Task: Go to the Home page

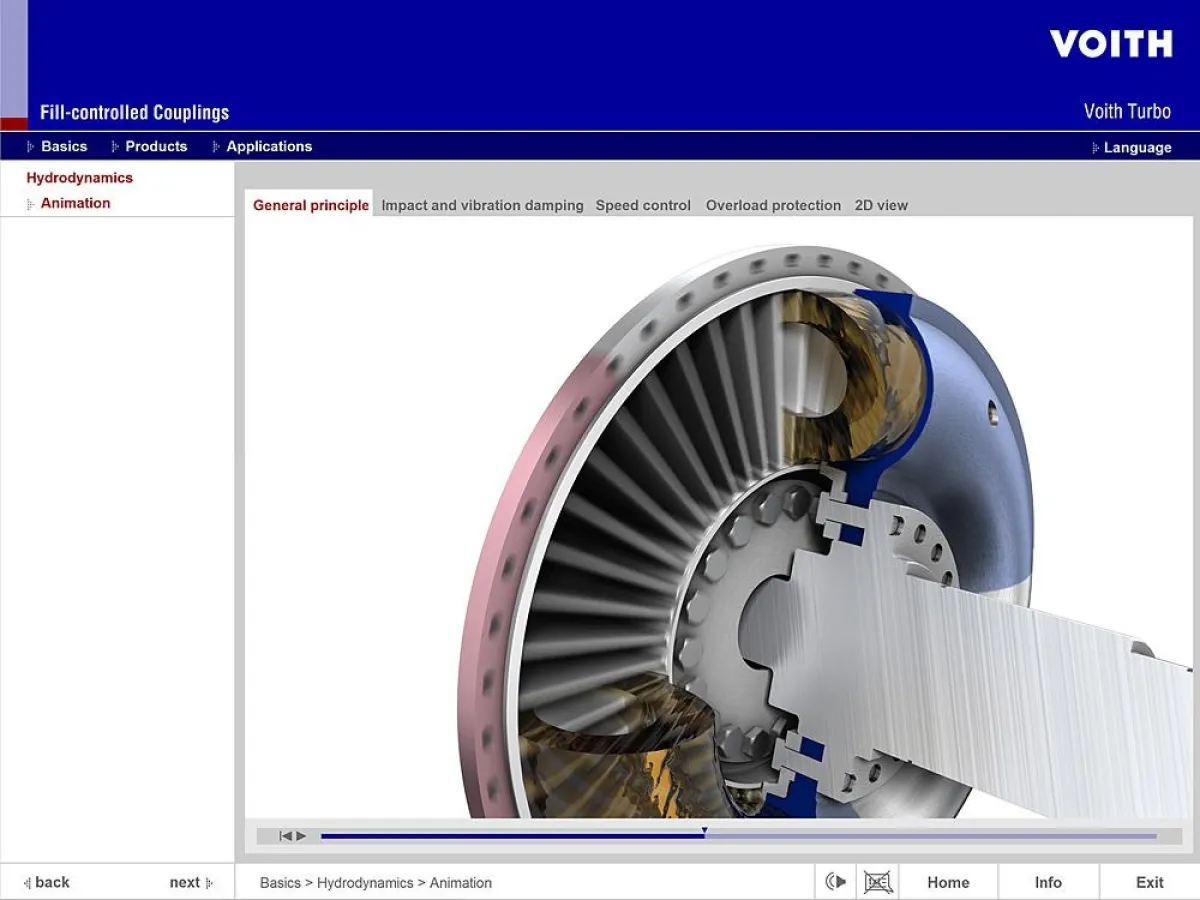Action: pyautogui.click(x=947, y=882)
